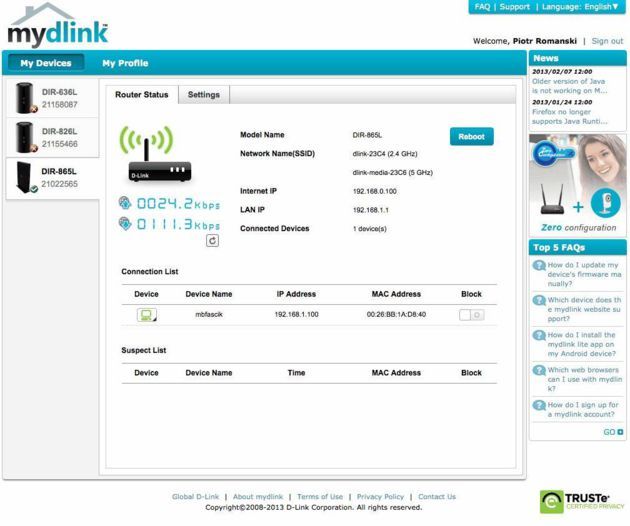The image size is (630, 526).
Task: Open the About mydlink footer link
Action: (x=258, y=497)
